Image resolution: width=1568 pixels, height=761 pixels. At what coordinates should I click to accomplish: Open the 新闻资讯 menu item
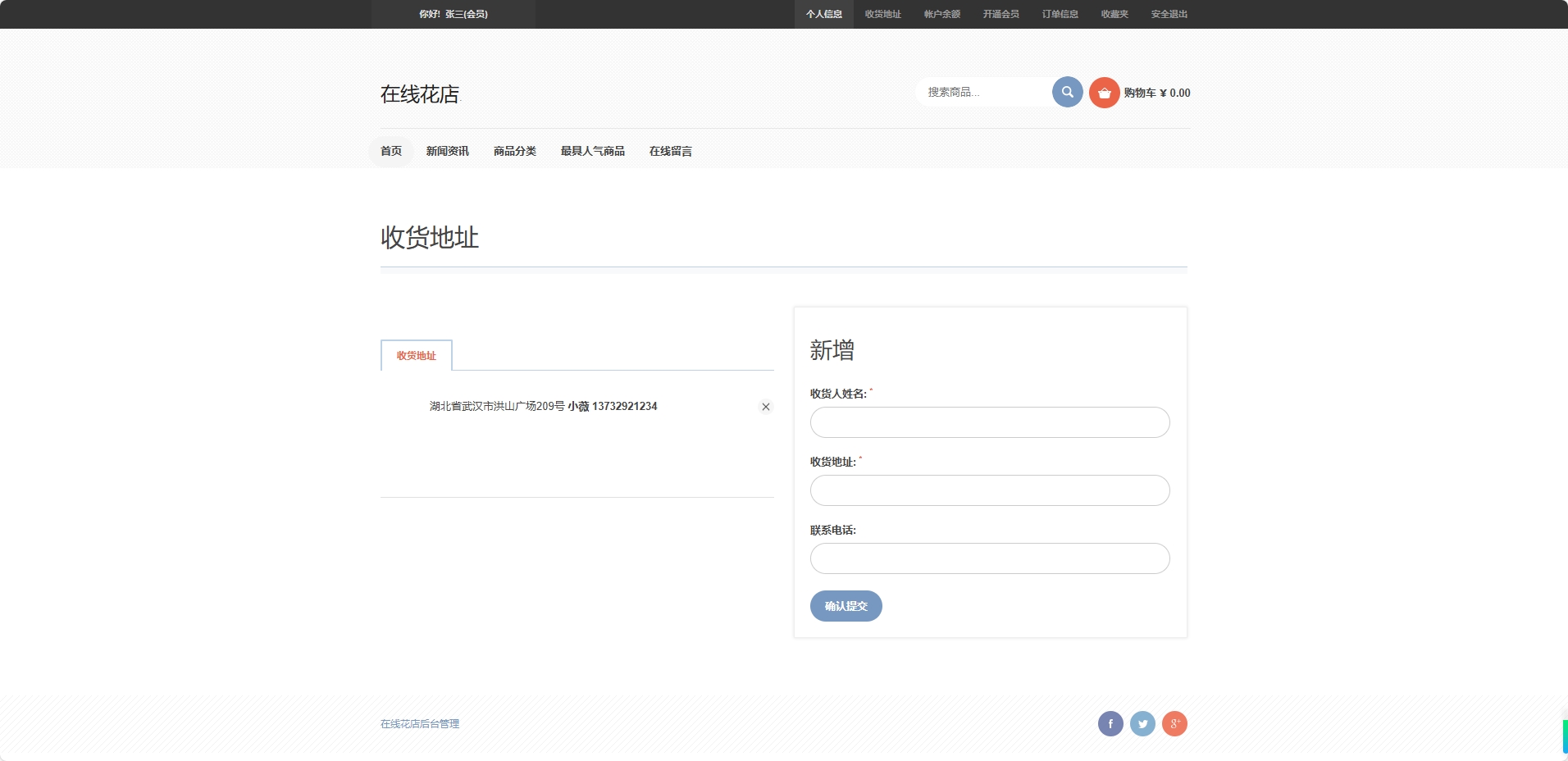(x=446, y=151)
